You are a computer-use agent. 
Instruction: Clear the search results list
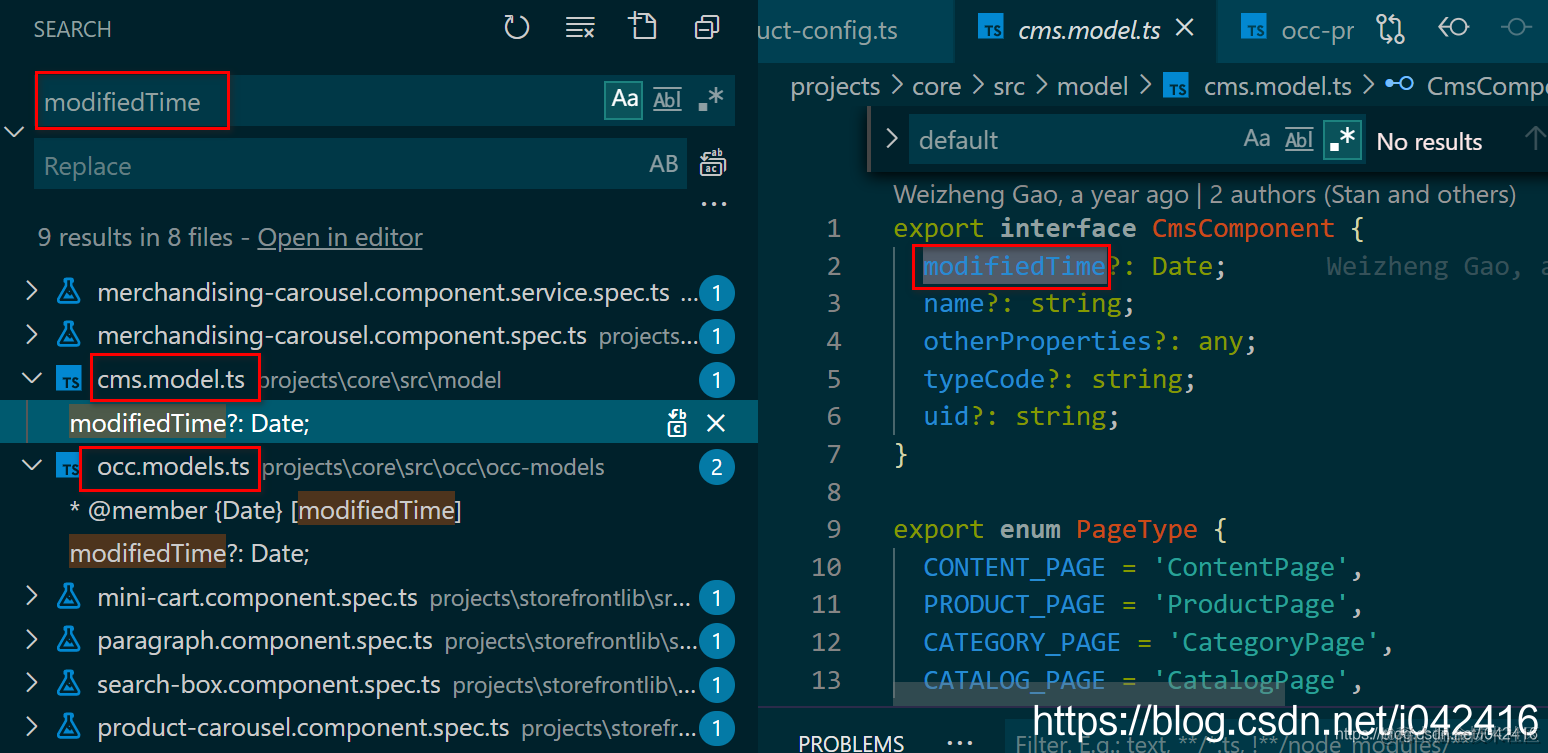click(x=580, y=28)
